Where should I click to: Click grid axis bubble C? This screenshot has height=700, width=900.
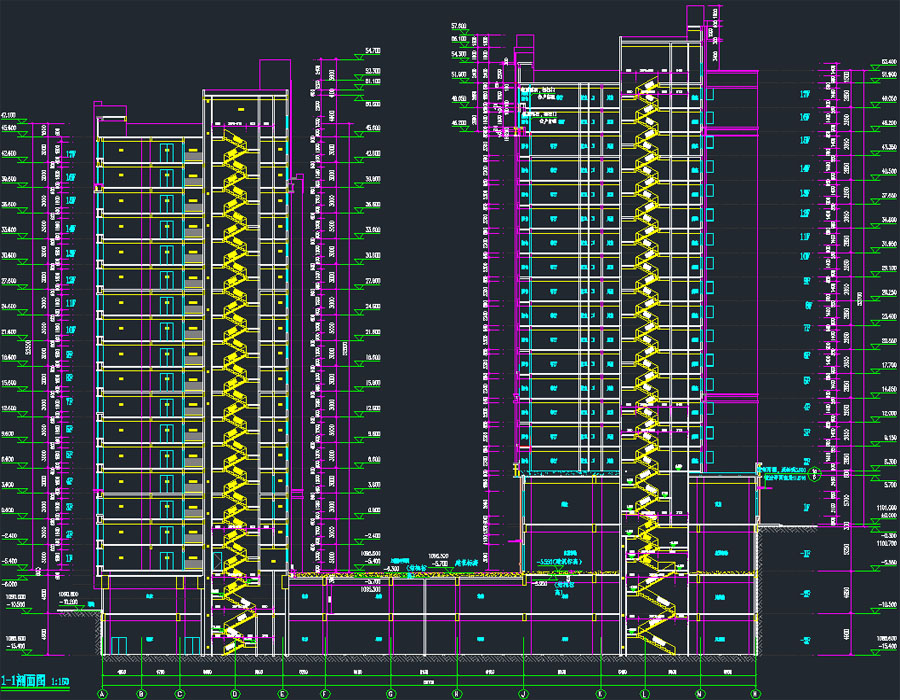pos(180,694)
